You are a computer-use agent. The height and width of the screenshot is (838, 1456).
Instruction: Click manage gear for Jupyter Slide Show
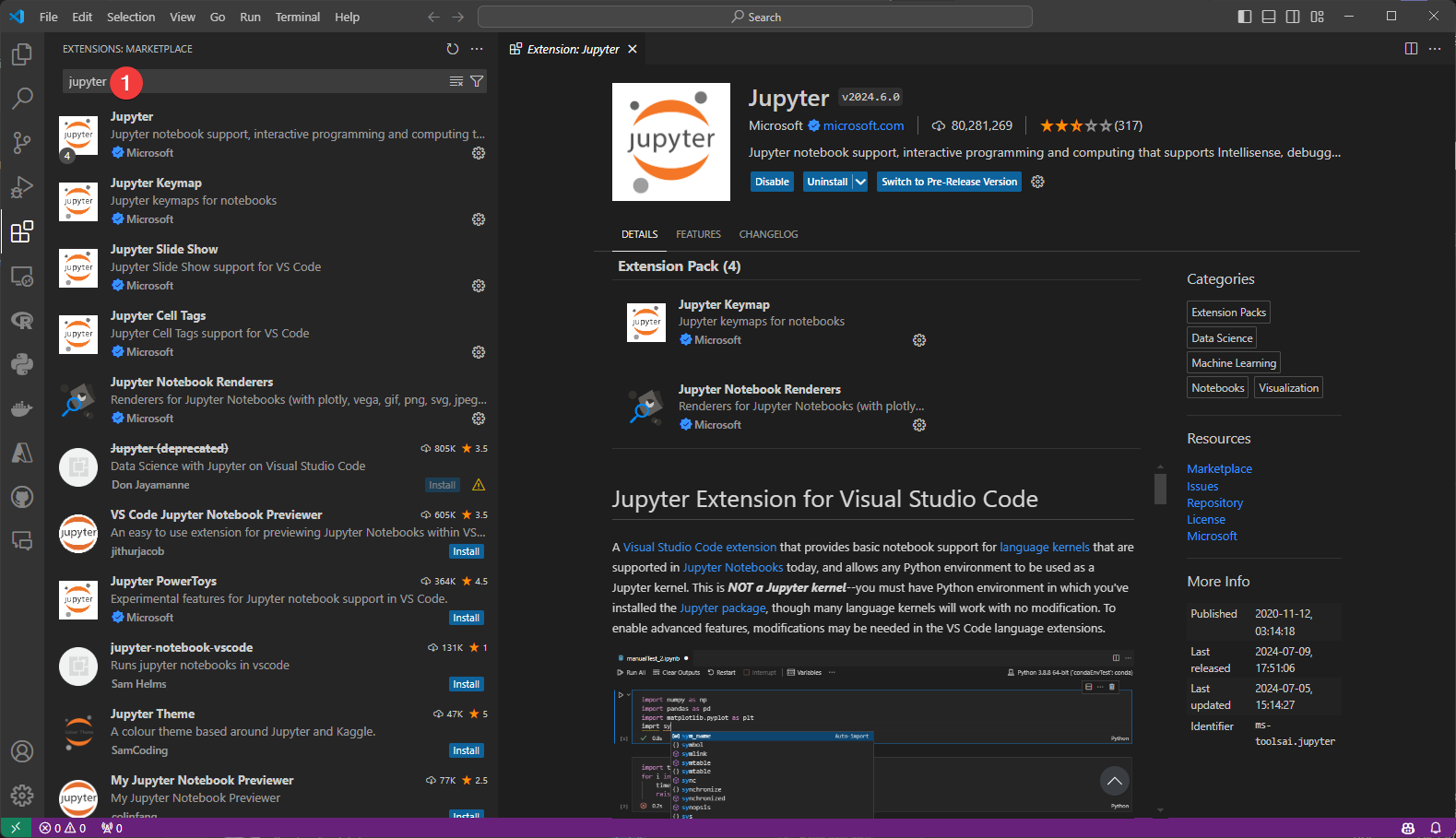[479, 286]
